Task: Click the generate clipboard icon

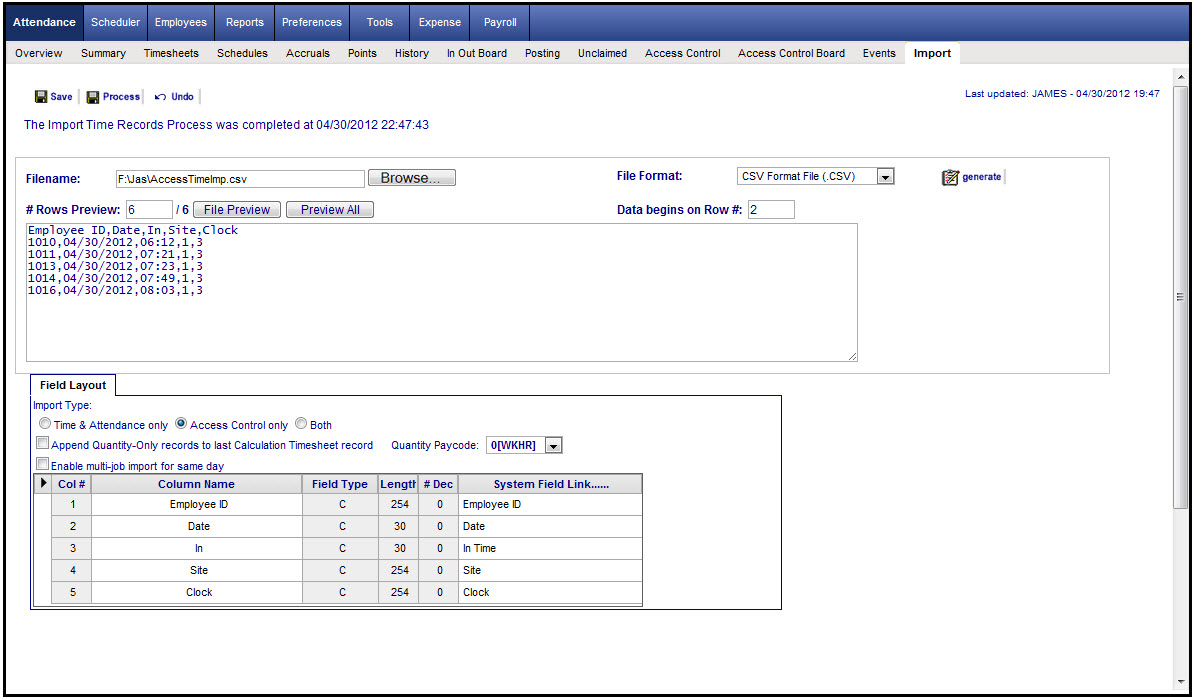Action: [949, 176]
